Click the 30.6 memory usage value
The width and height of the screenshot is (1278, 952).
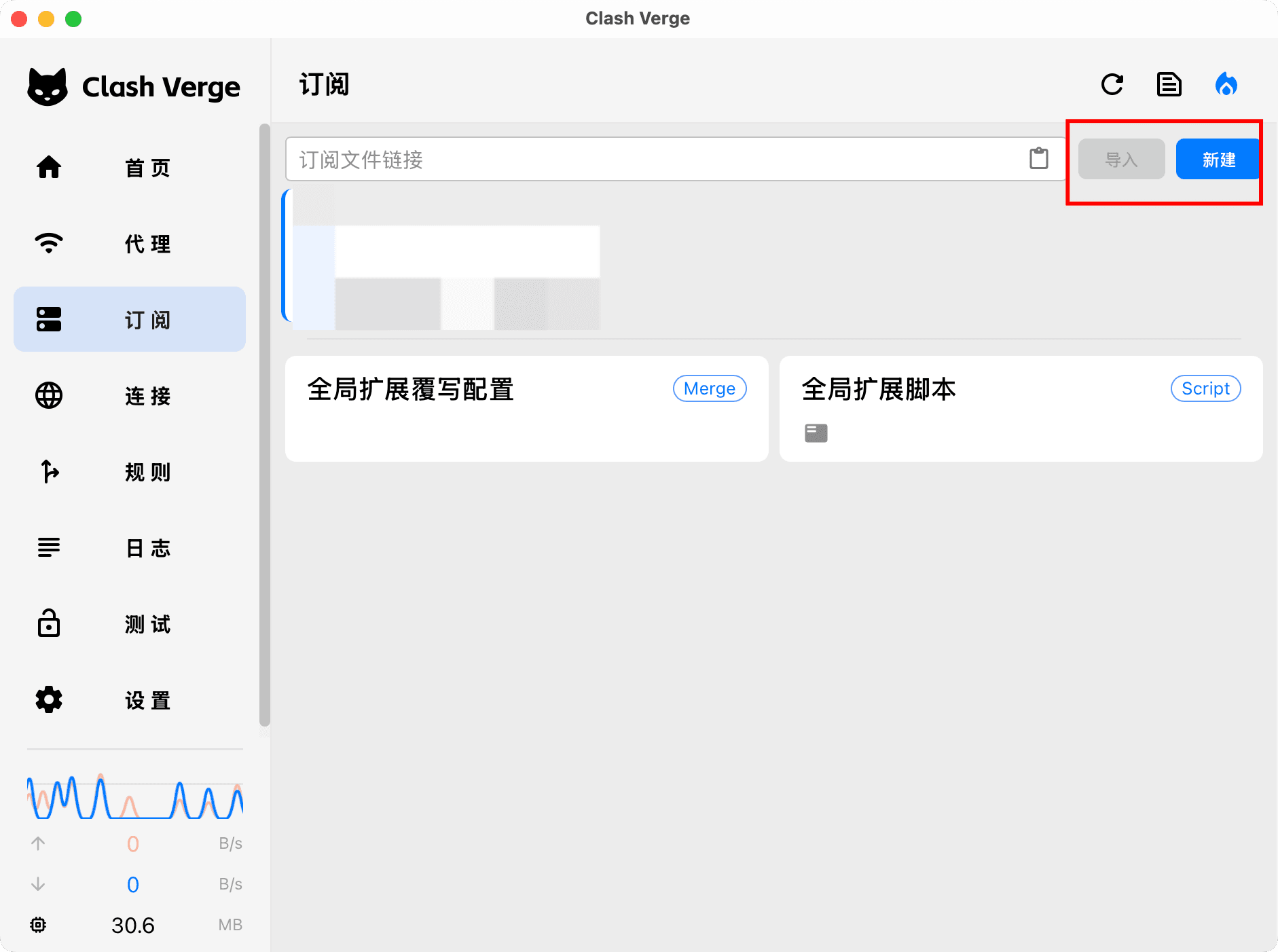click(x=133, y=925)
